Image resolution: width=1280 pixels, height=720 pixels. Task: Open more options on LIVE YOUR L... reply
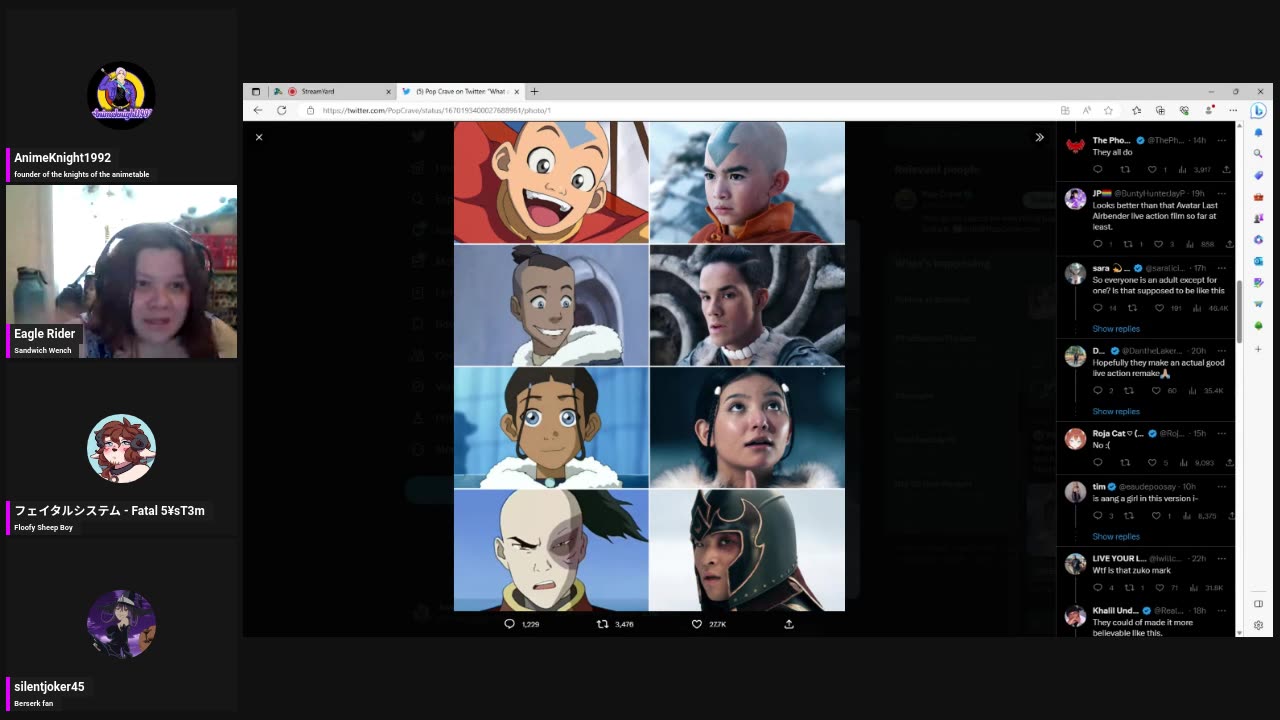pyautogui.click(x=1221, y=558)
